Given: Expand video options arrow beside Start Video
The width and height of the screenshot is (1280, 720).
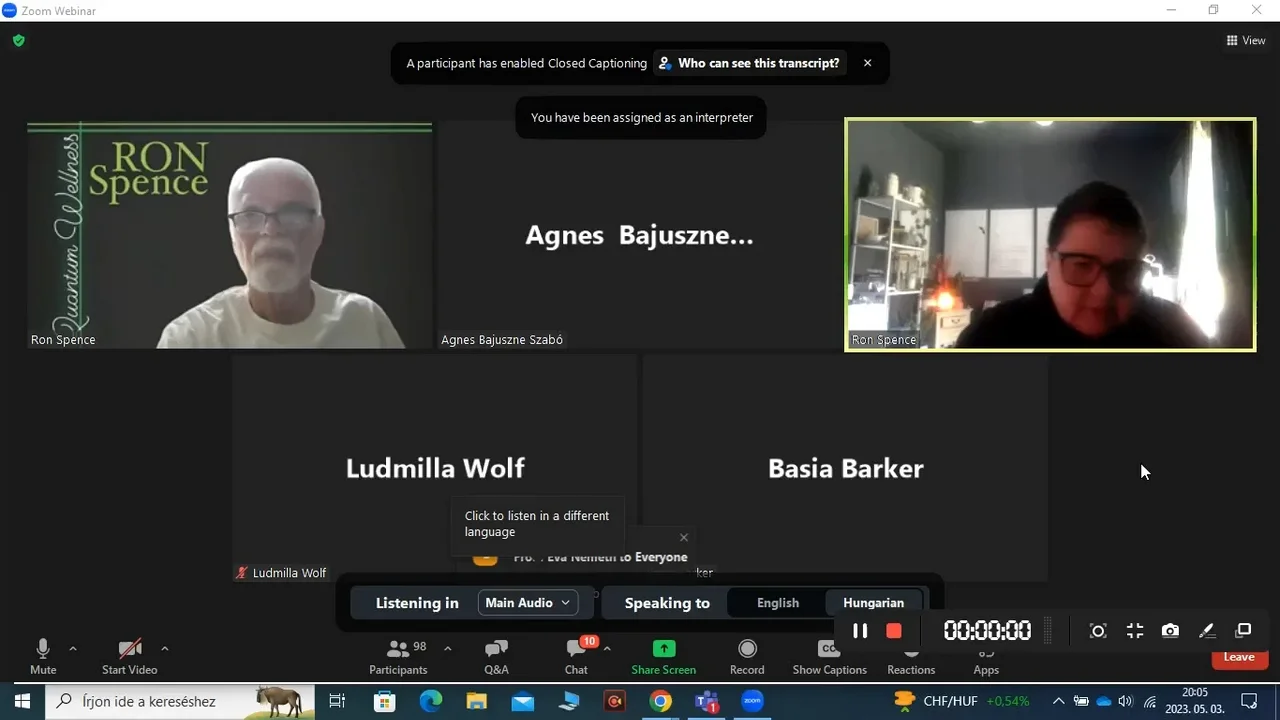Looking at the screenshot, I should [x=165, y=649].
